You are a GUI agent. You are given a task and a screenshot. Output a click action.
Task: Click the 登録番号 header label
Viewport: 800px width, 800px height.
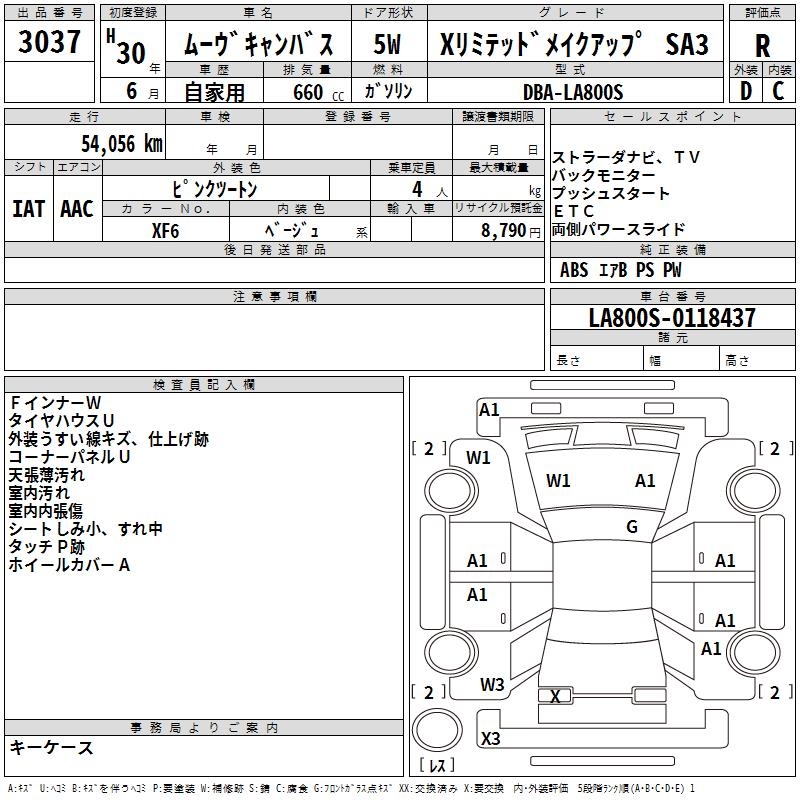tap(358, 117)
